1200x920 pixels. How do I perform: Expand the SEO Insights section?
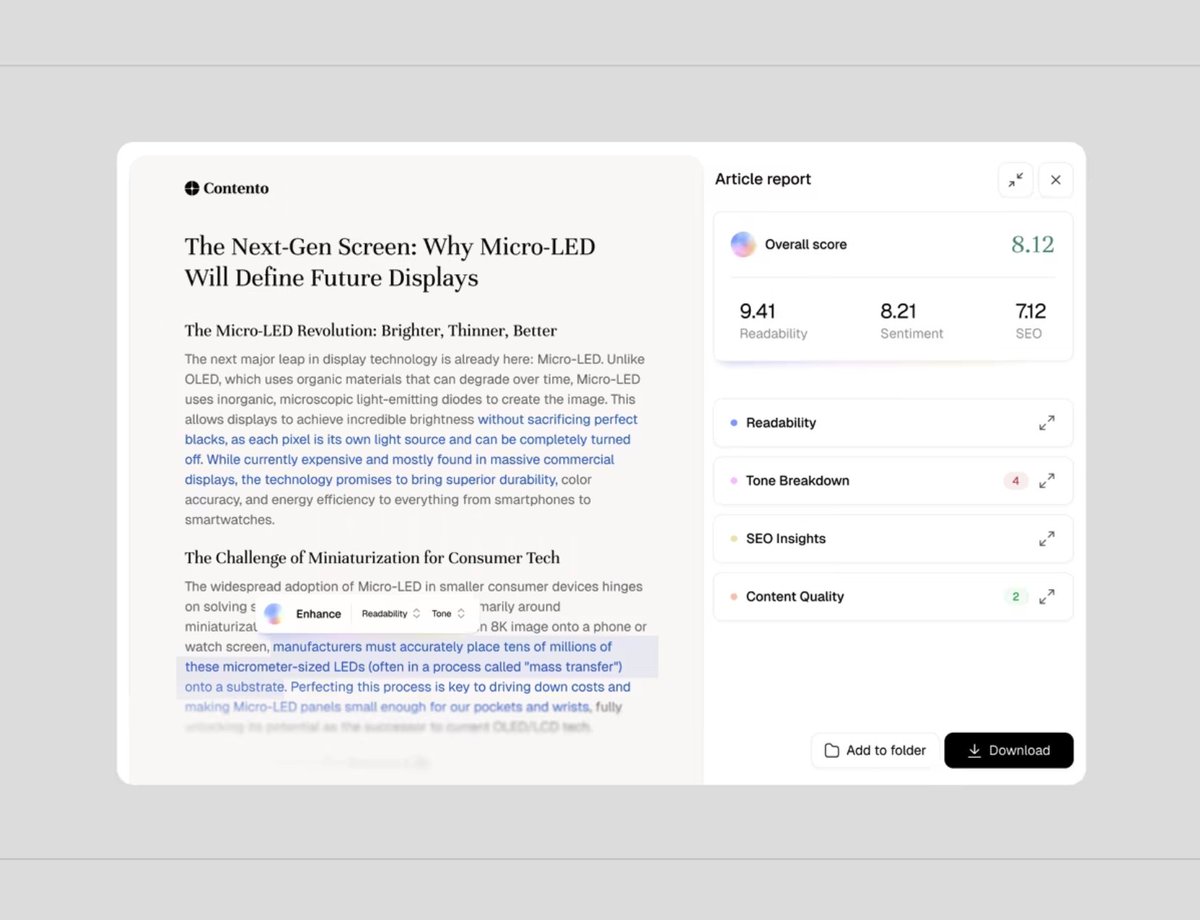(1047, 539)
